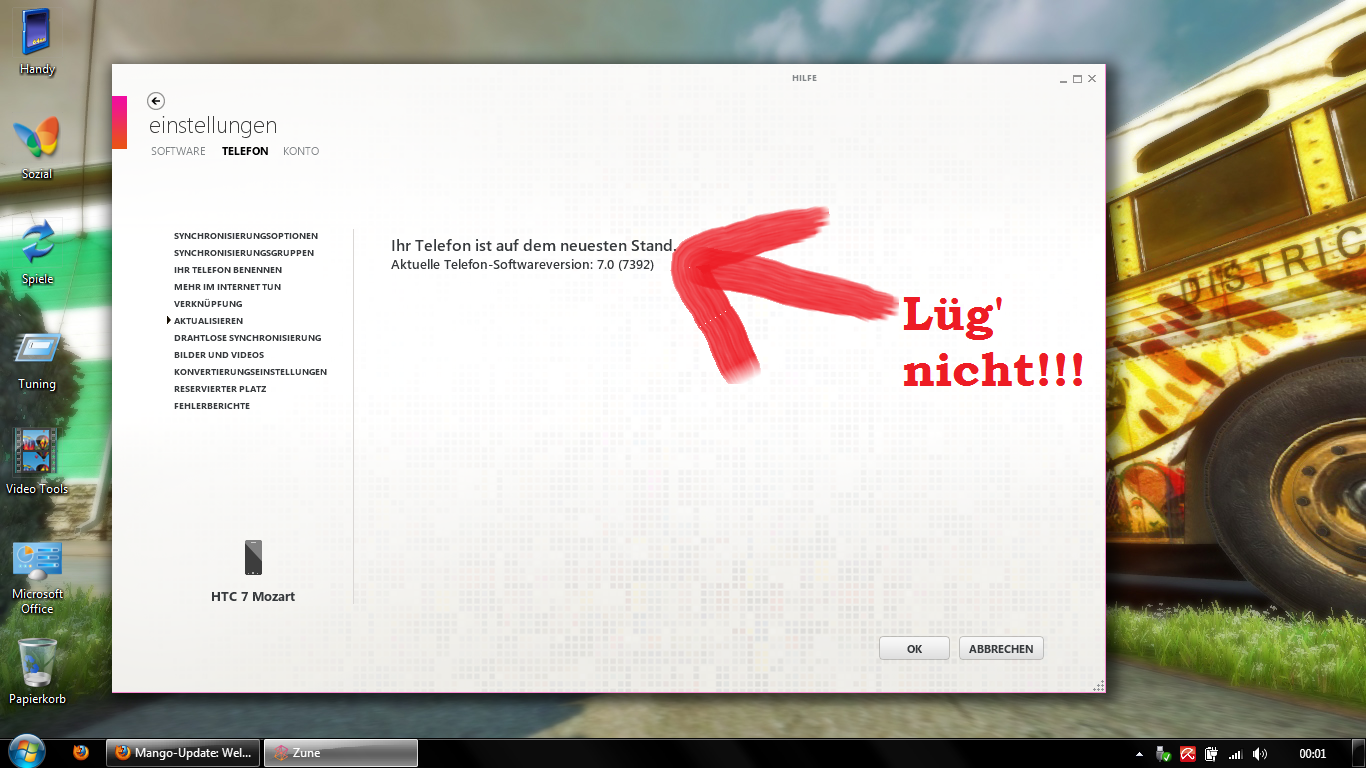Select SYNCHRONISIERUNGSOPTIONEN in the sidebar

click(246, 236)
